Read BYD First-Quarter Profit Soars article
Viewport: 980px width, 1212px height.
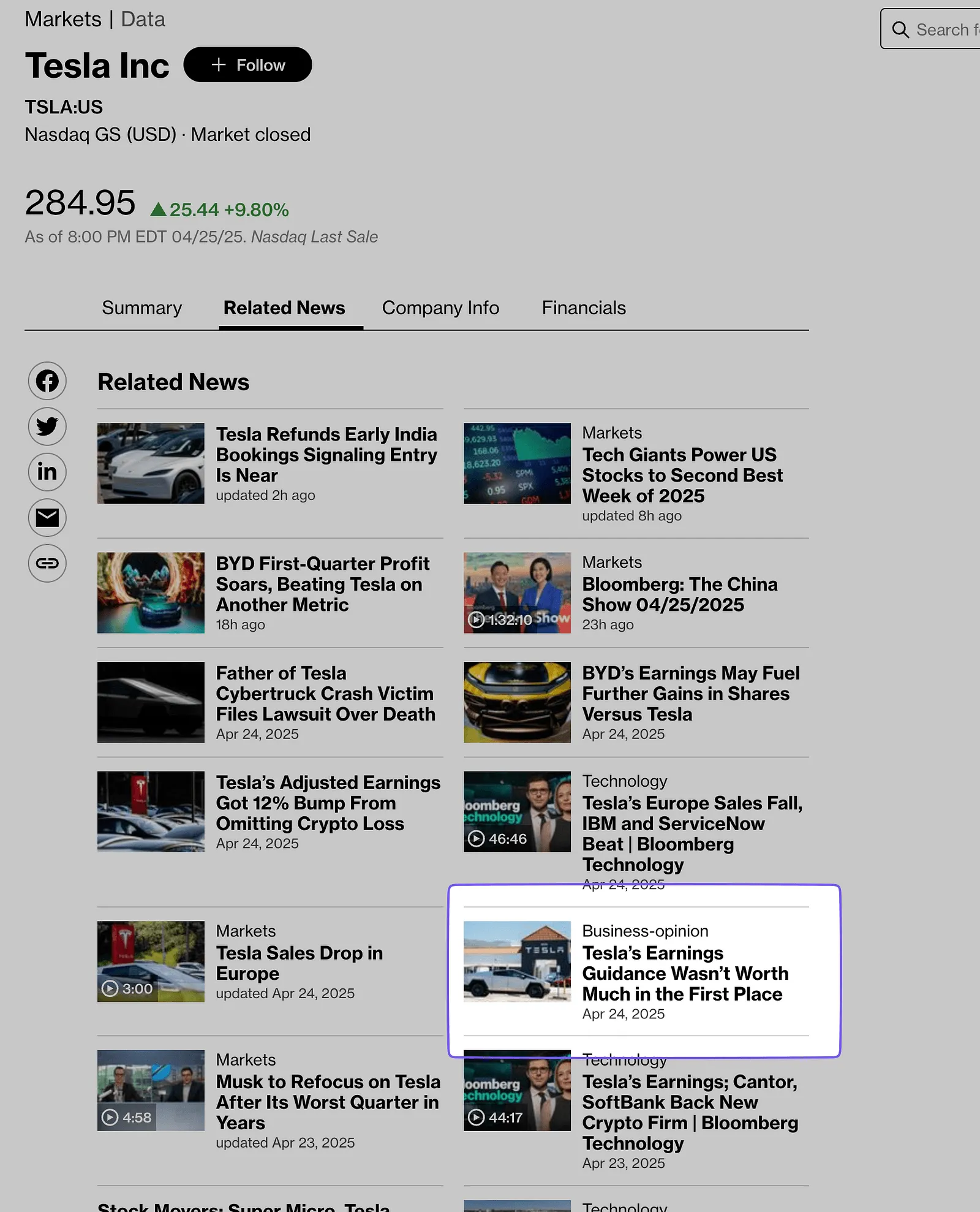click(x=322, y=584)
